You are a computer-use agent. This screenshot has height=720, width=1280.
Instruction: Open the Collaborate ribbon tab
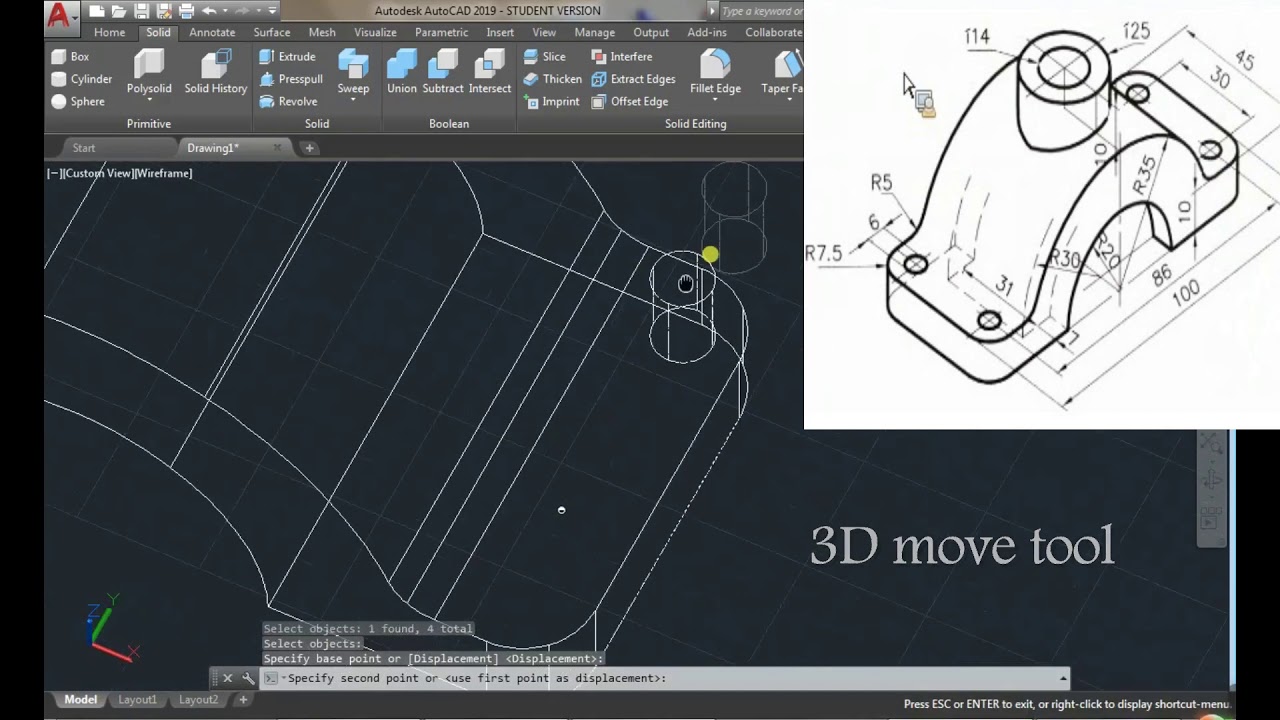774,33
